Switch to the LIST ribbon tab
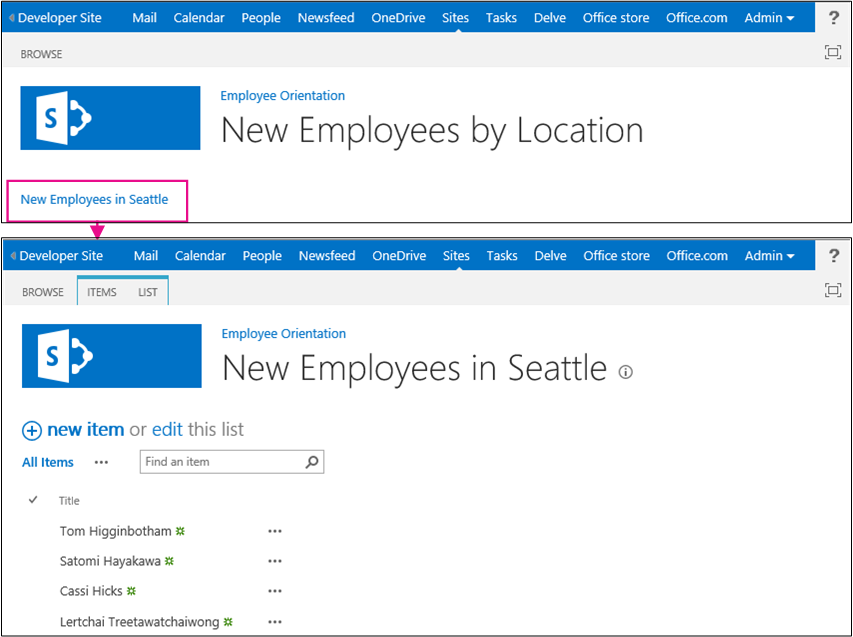Screen dimensions: 853x637 pos(147,292)
